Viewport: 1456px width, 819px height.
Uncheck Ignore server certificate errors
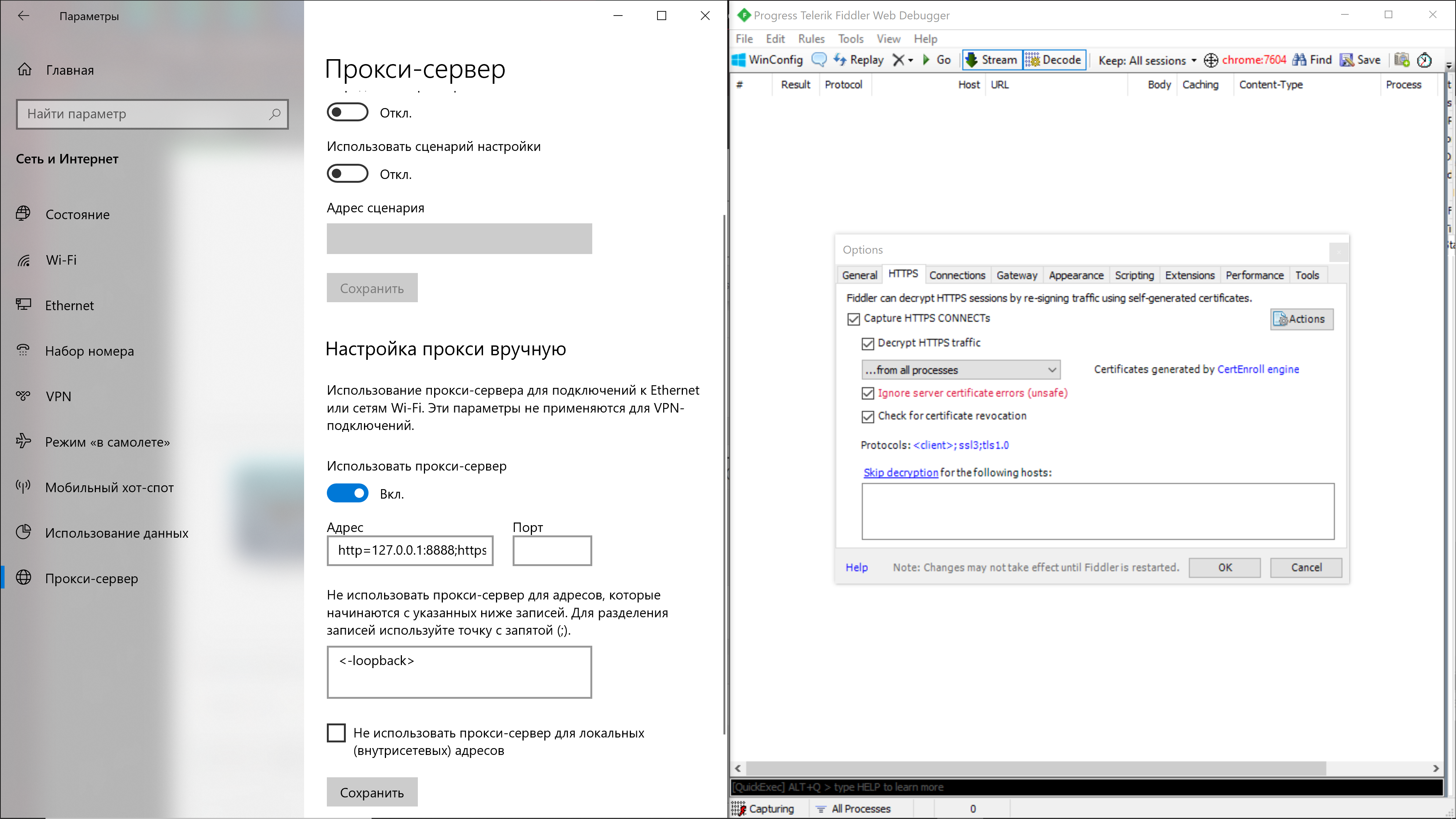pos(868,394)
